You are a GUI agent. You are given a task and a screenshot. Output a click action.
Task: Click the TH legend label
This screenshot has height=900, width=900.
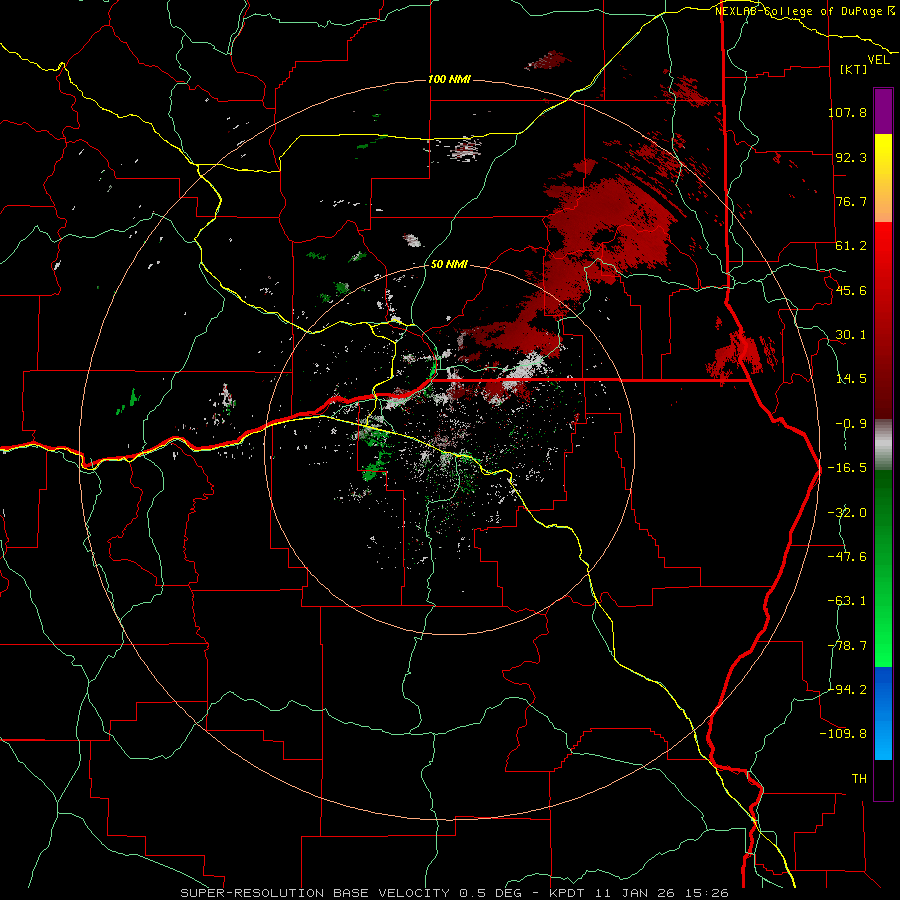[x=859, y=779]
